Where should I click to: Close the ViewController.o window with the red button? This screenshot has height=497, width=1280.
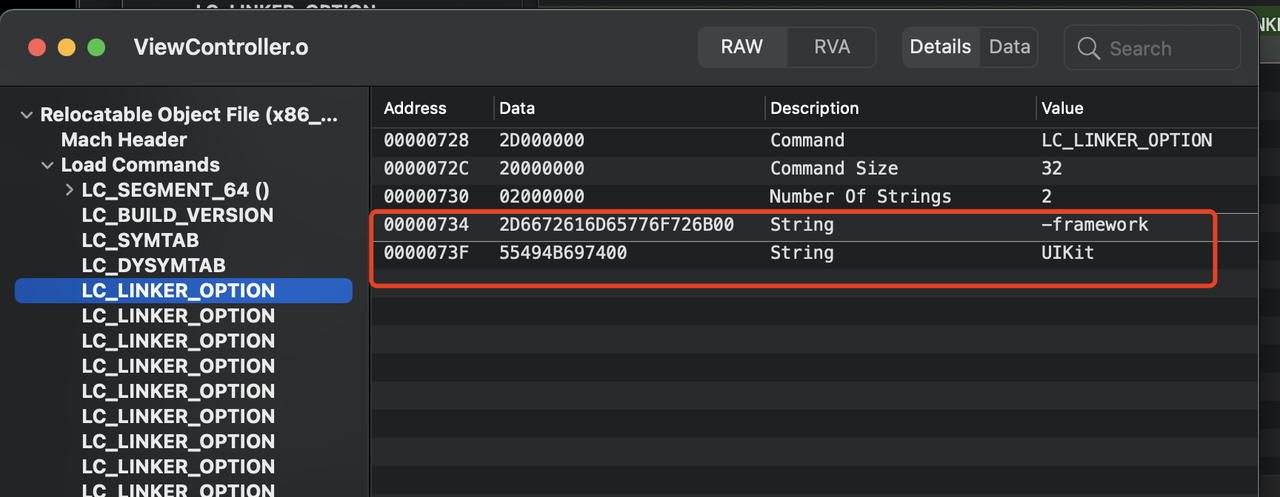click(37, 48)
